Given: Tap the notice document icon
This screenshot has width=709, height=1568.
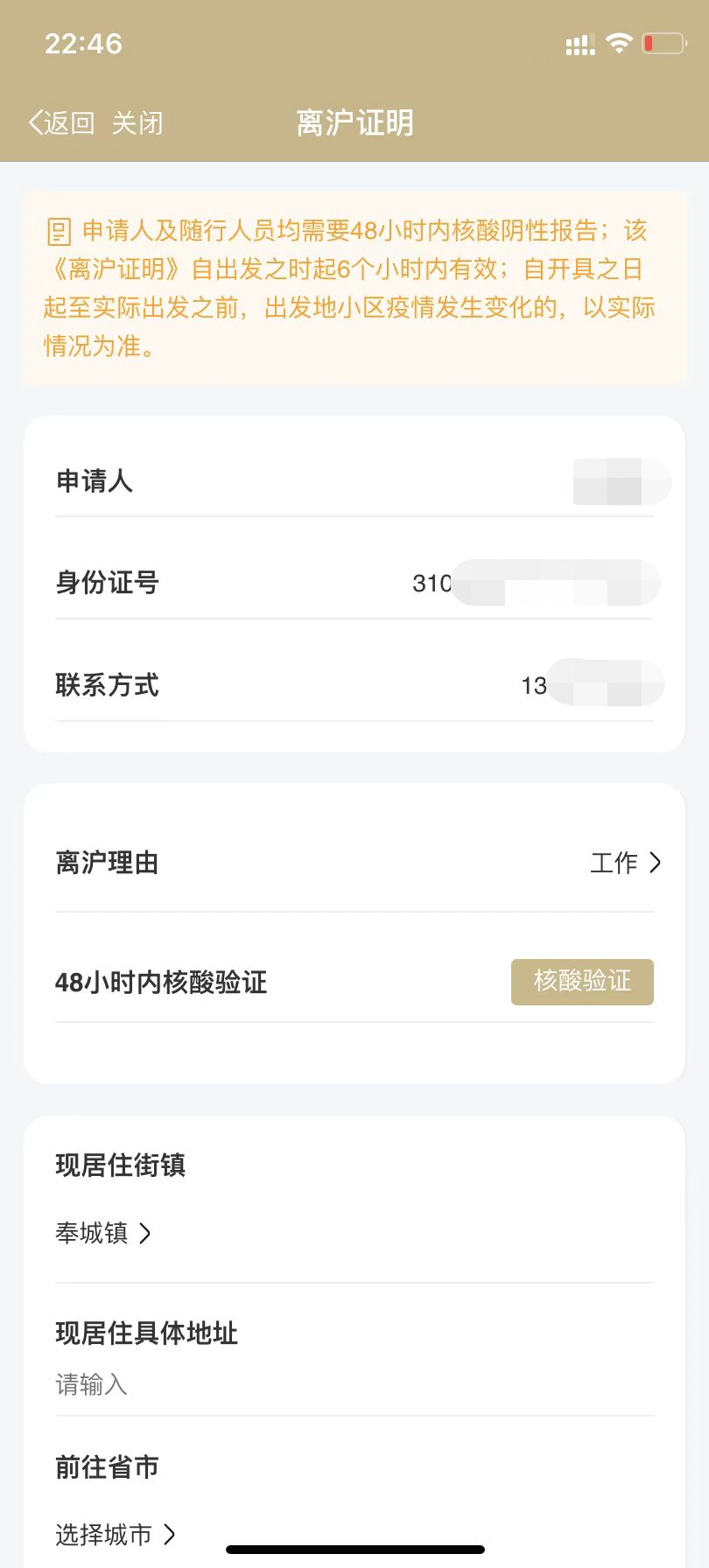Looking at the screenshot, I should 59,232.
